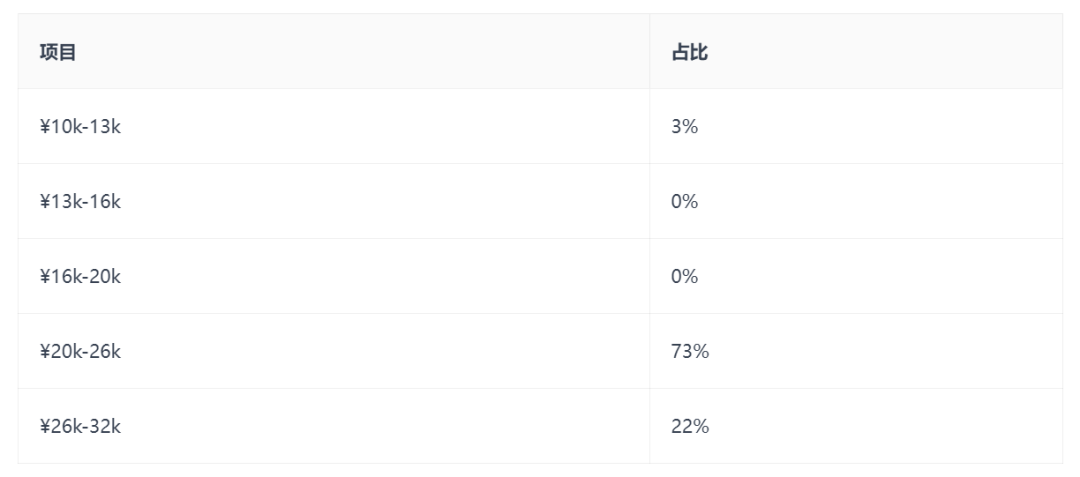Click the 0% value for ¥13k-16k

pyautogui.click(x=685, y=202)
